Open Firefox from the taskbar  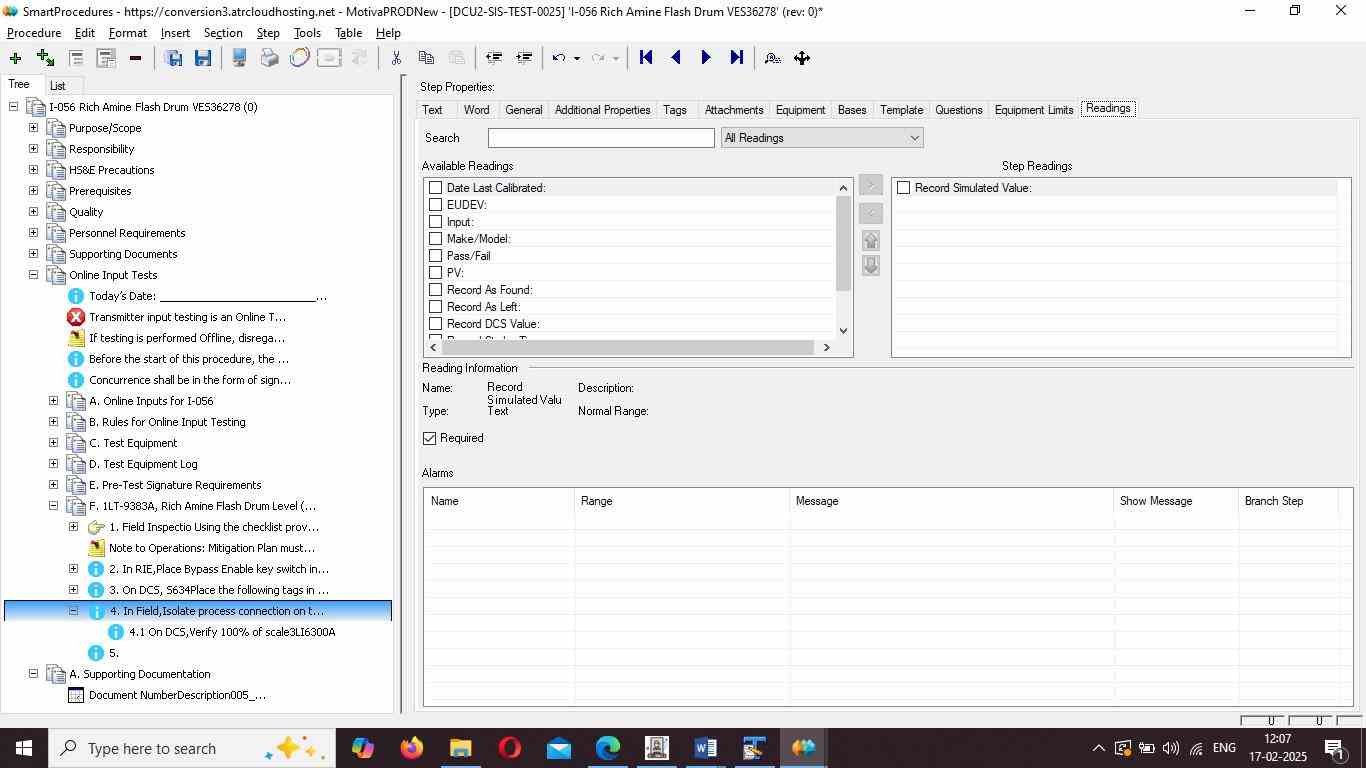click(x=411, y=748)
